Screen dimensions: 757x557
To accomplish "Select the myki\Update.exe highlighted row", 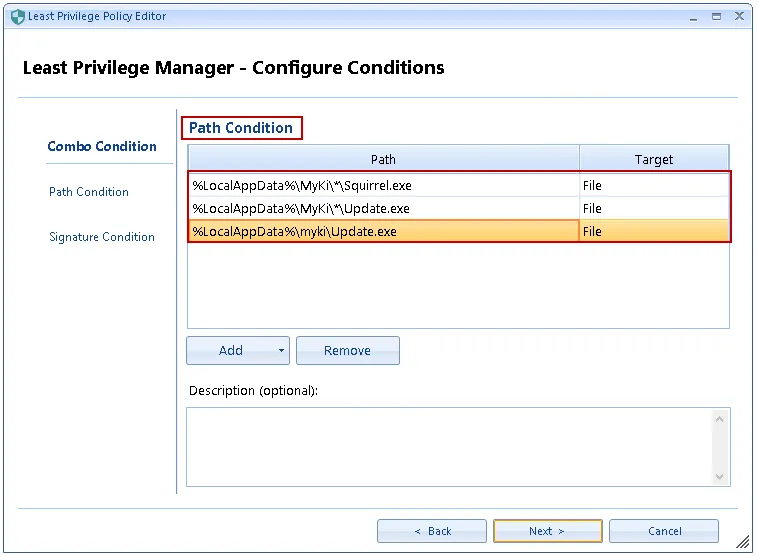I will coord(383,231).
